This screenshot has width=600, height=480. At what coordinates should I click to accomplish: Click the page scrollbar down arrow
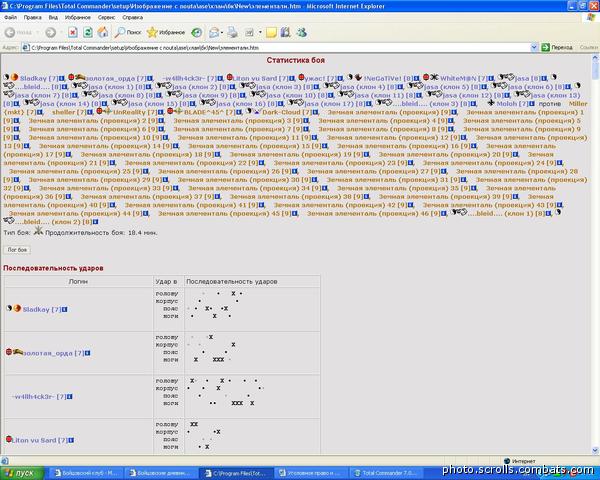595,450
